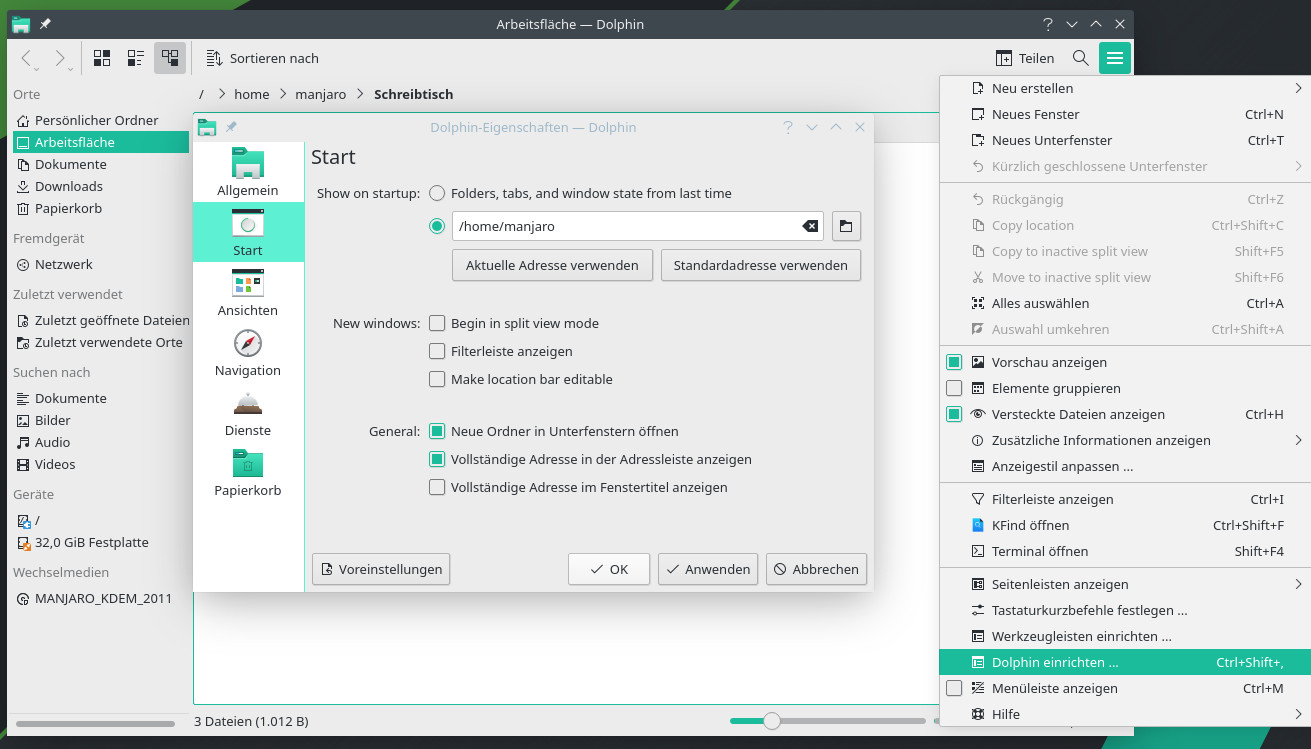The height and width of the screenshot is (749, 1311).
Task: Enable Filterleiste anzeigen checkbox in dialog
Action: tap(437, 351)
